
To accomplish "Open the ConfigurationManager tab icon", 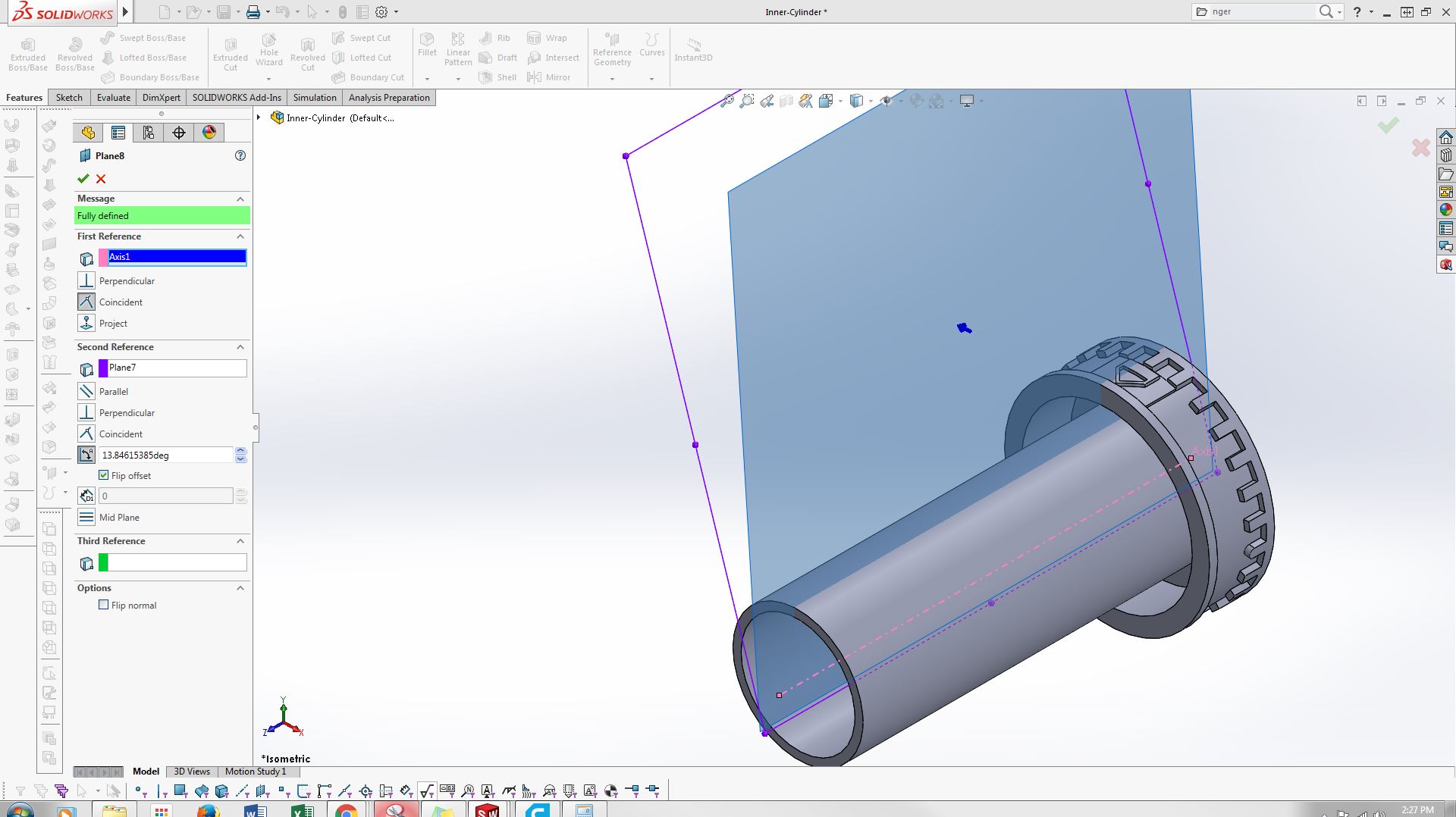I will point(149,133).
